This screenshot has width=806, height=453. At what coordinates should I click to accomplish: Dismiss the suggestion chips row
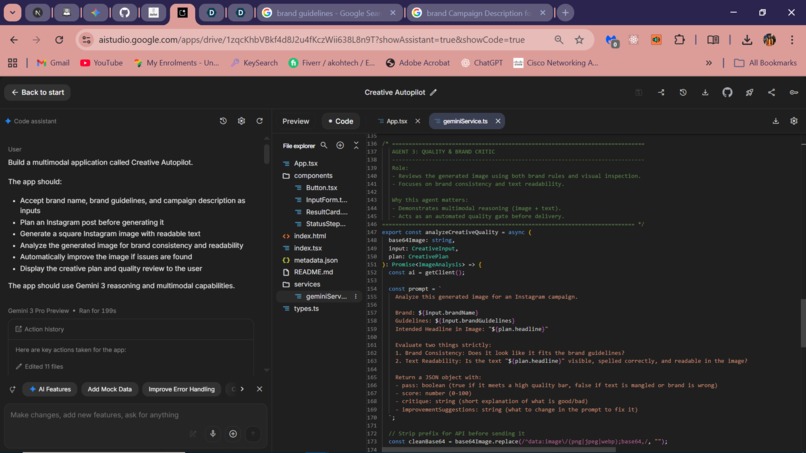coord(259,389)
